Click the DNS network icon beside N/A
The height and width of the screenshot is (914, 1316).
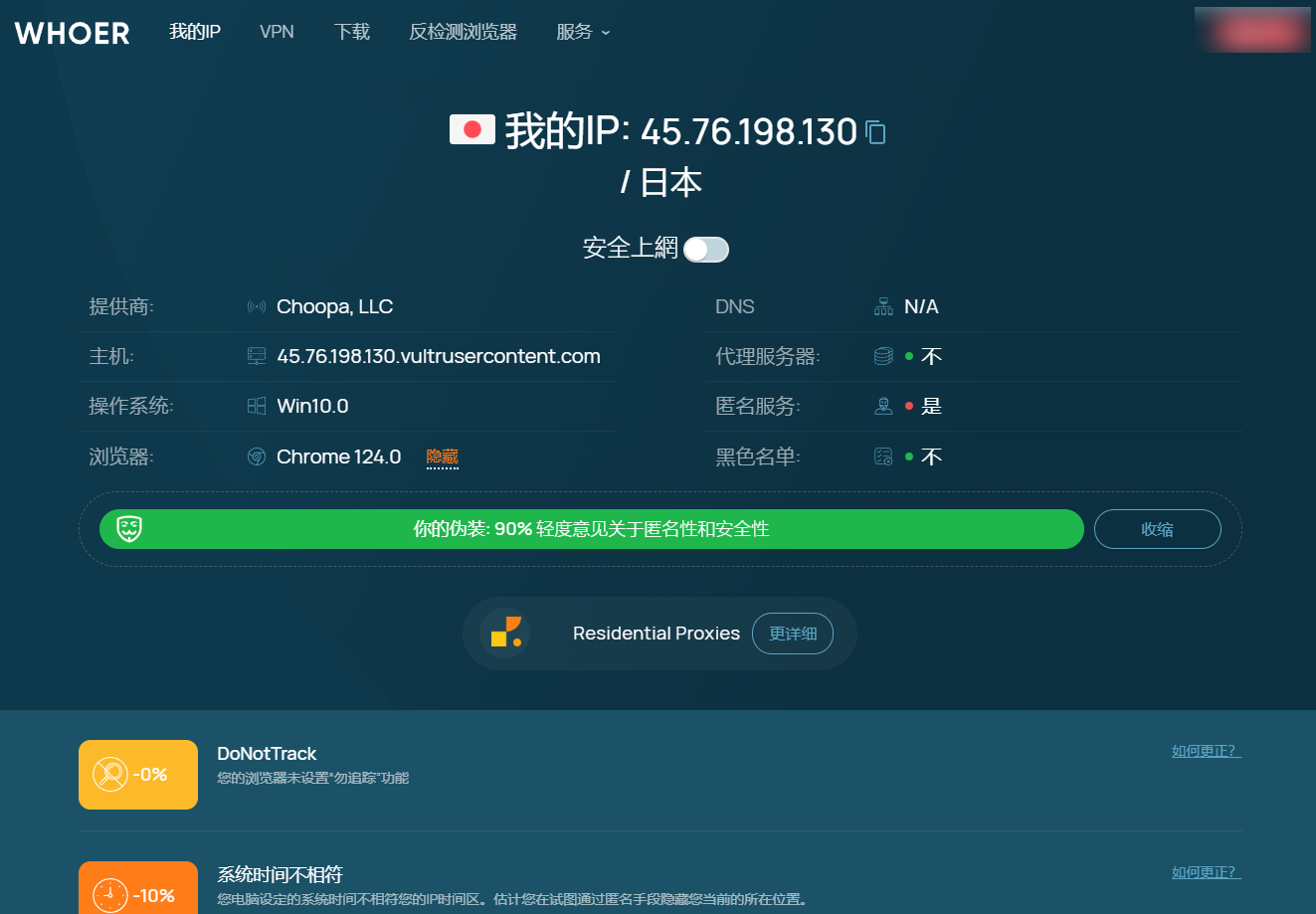coord(883,306)
